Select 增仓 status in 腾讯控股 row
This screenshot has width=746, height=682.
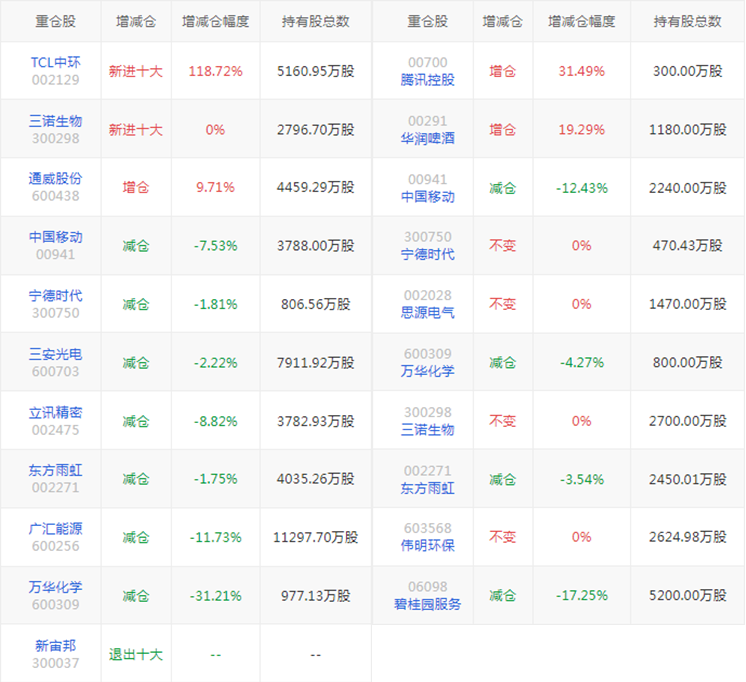[503, 71]
